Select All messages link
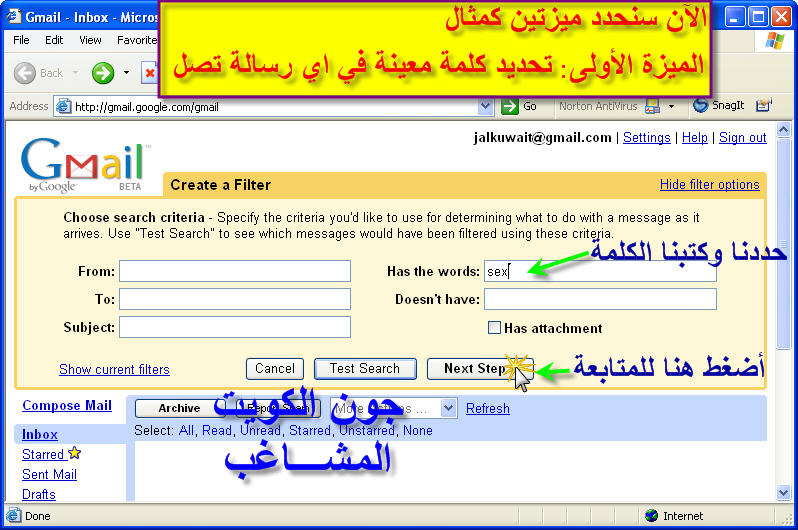Screen dimensions: 798x530 point(186,430)
